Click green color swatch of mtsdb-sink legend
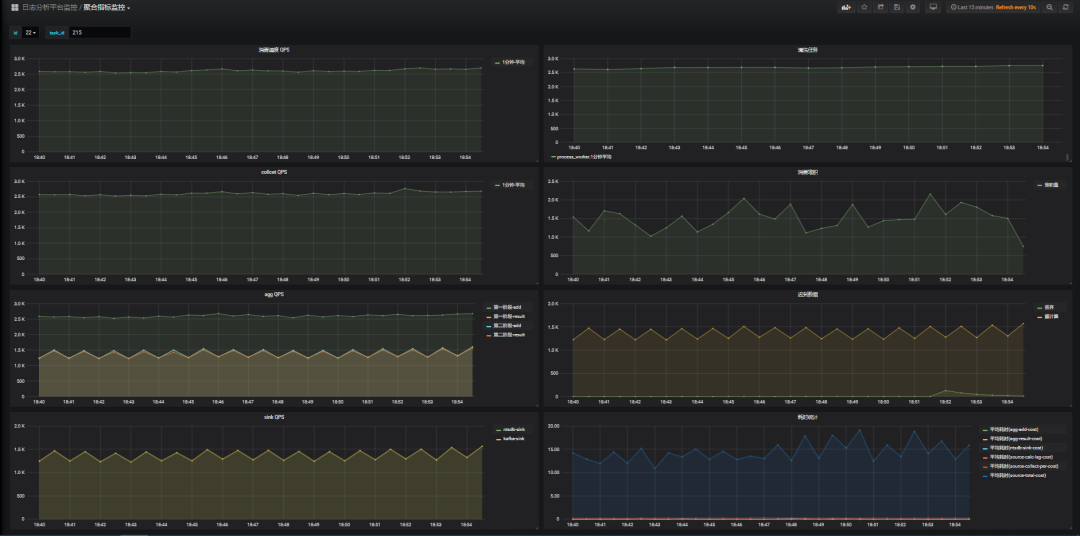 click(x=498, y=430)
